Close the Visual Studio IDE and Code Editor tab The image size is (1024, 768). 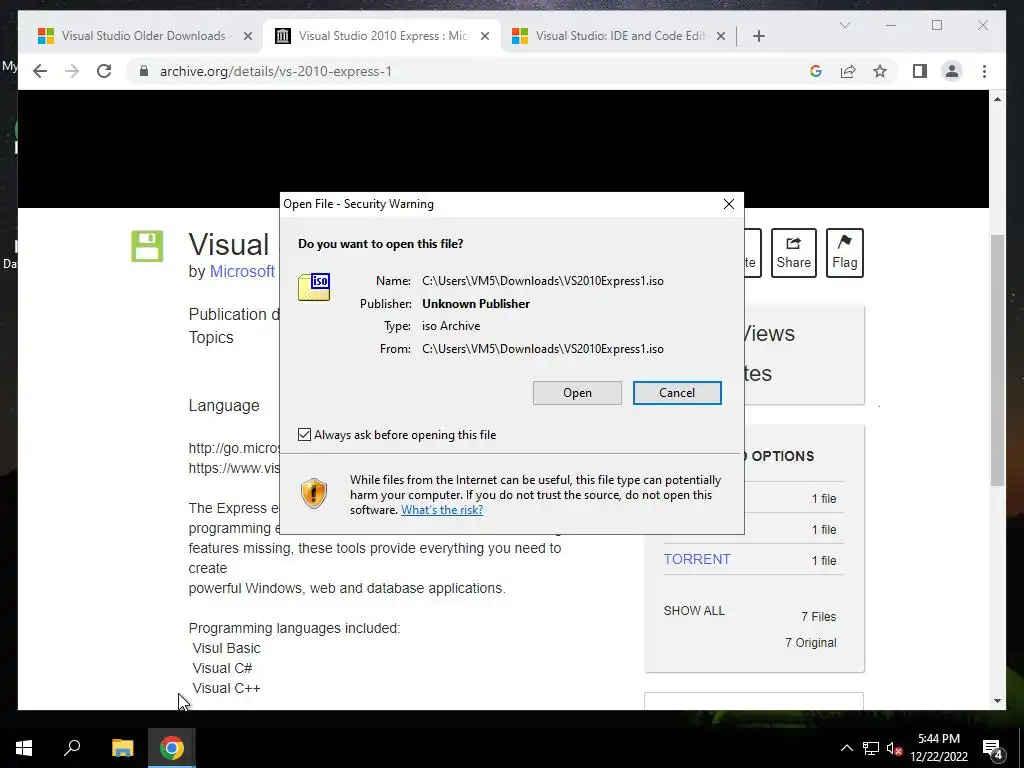tap(720, 36)
